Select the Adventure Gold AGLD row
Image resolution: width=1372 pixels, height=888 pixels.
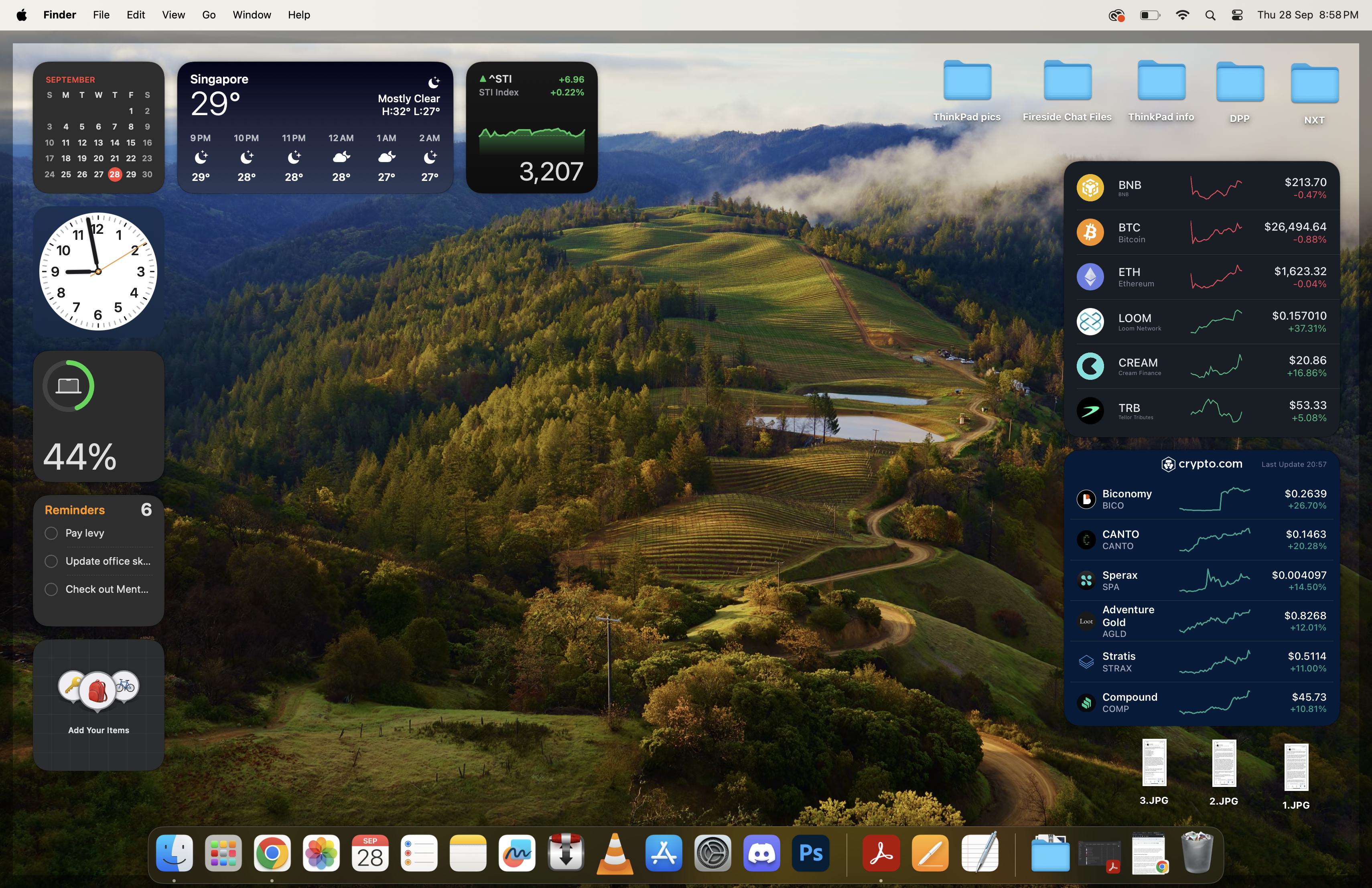click(x=1202, y=621)
